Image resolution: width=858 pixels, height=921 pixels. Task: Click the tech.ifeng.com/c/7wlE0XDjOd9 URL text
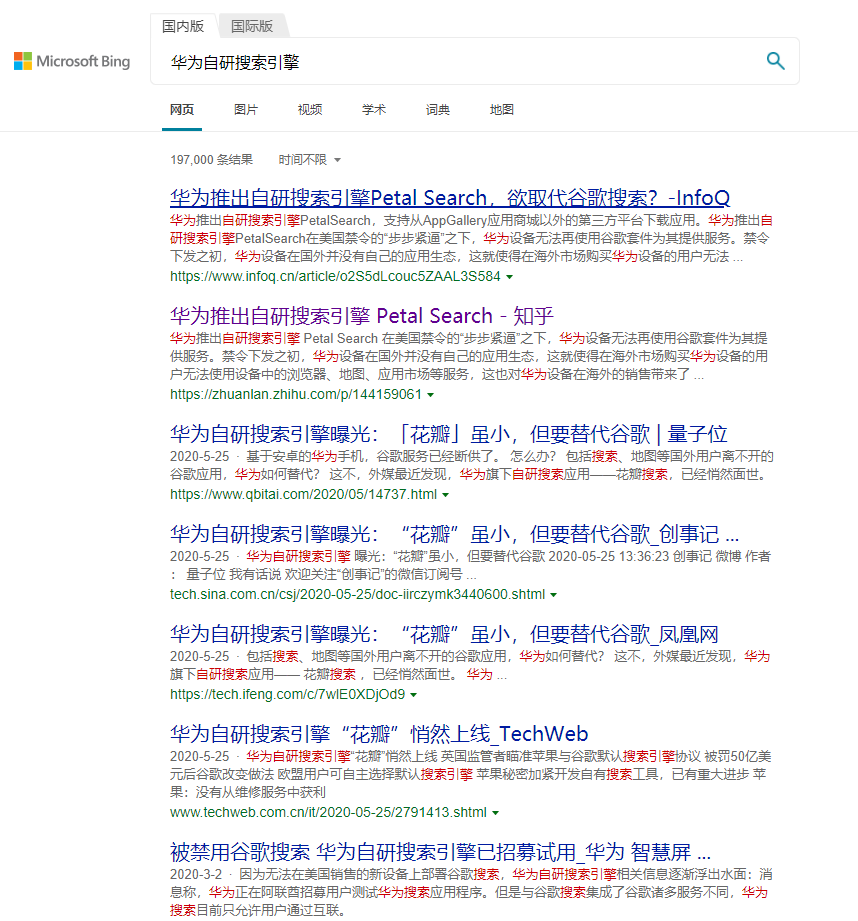pyautogui.click(x=288, y=694)
